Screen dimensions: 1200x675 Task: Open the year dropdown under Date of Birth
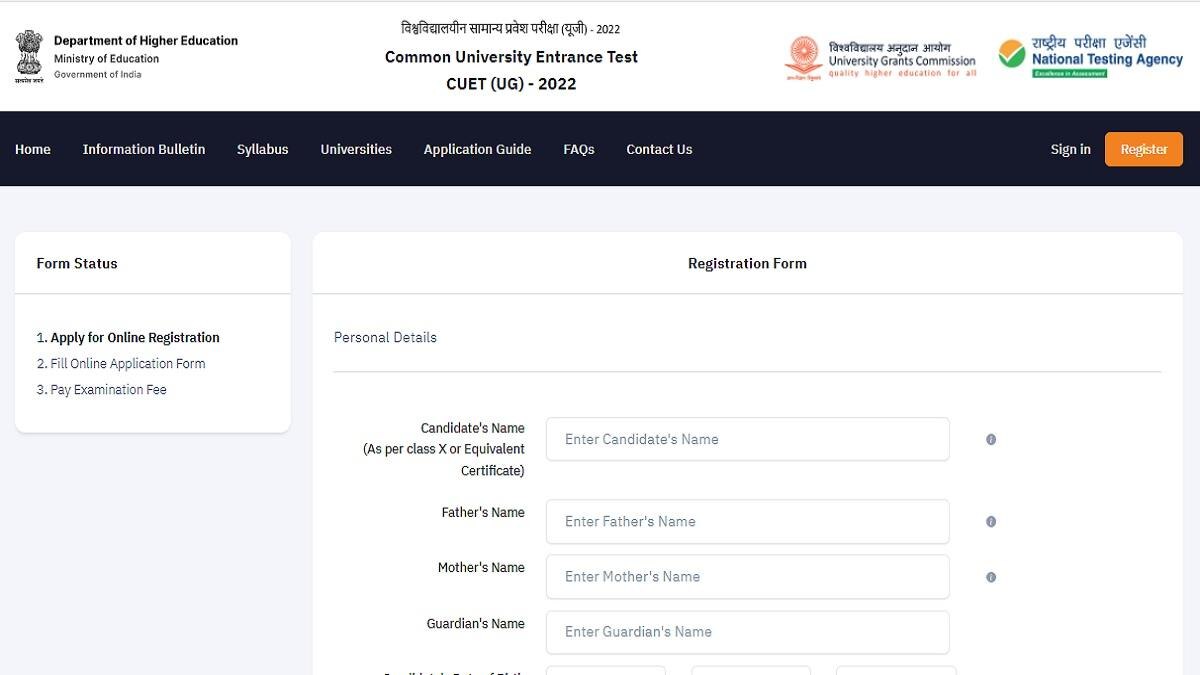[895, 671]
